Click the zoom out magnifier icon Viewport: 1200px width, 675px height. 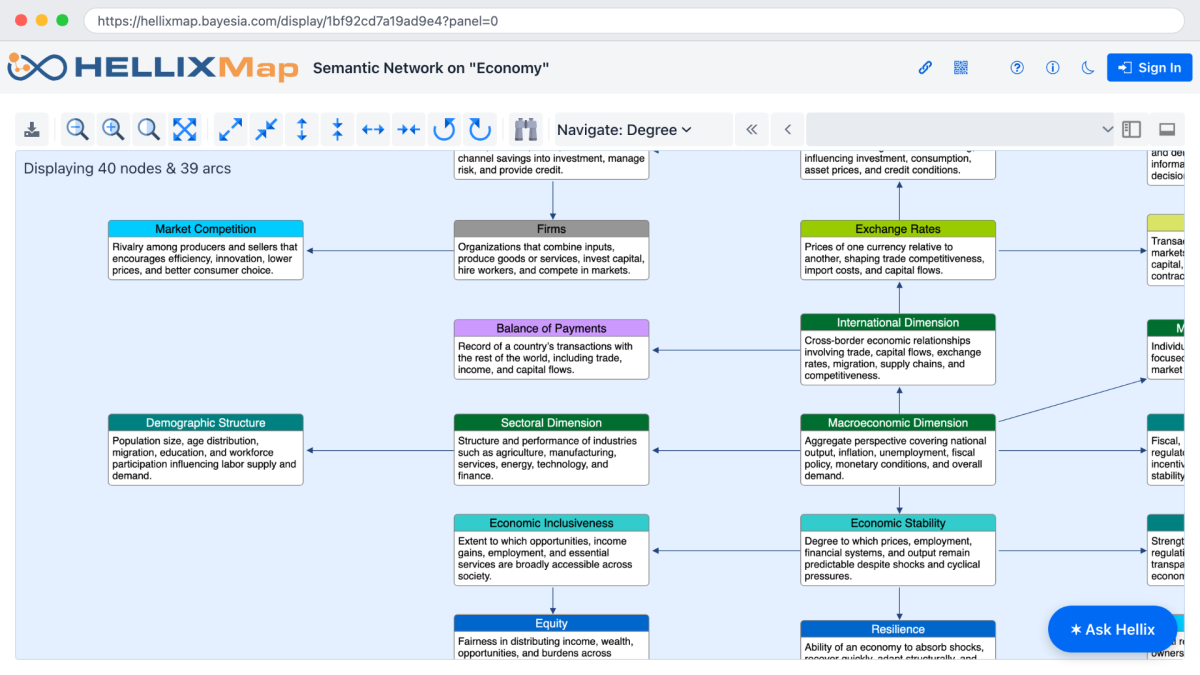(77, 129)
